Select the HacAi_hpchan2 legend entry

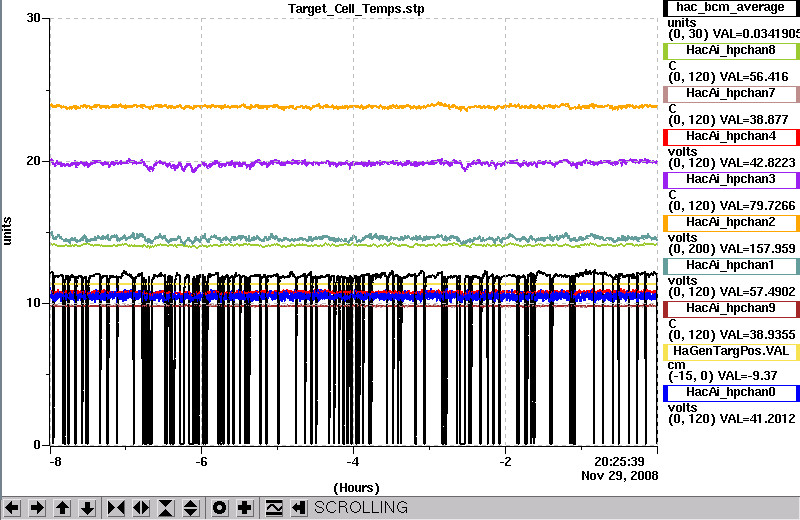[731, 222]
